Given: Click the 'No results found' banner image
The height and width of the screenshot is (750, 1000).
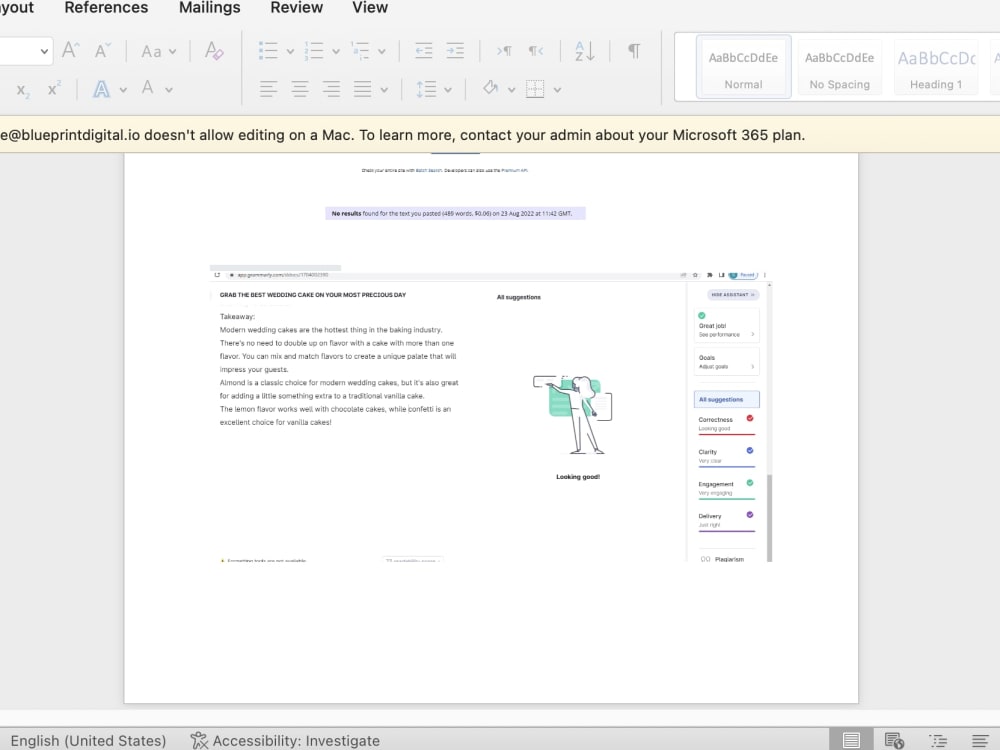Looking at the screenshot, I should click(x=455, y=213).
